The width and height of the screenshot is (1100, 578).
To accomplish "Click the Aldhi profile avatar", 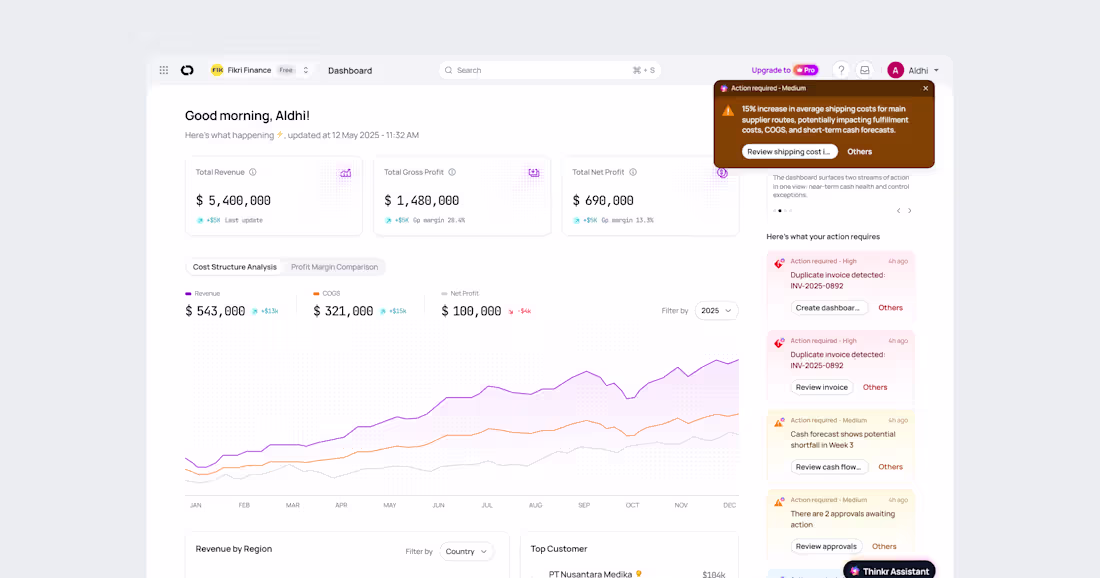I will click(895, 70).
